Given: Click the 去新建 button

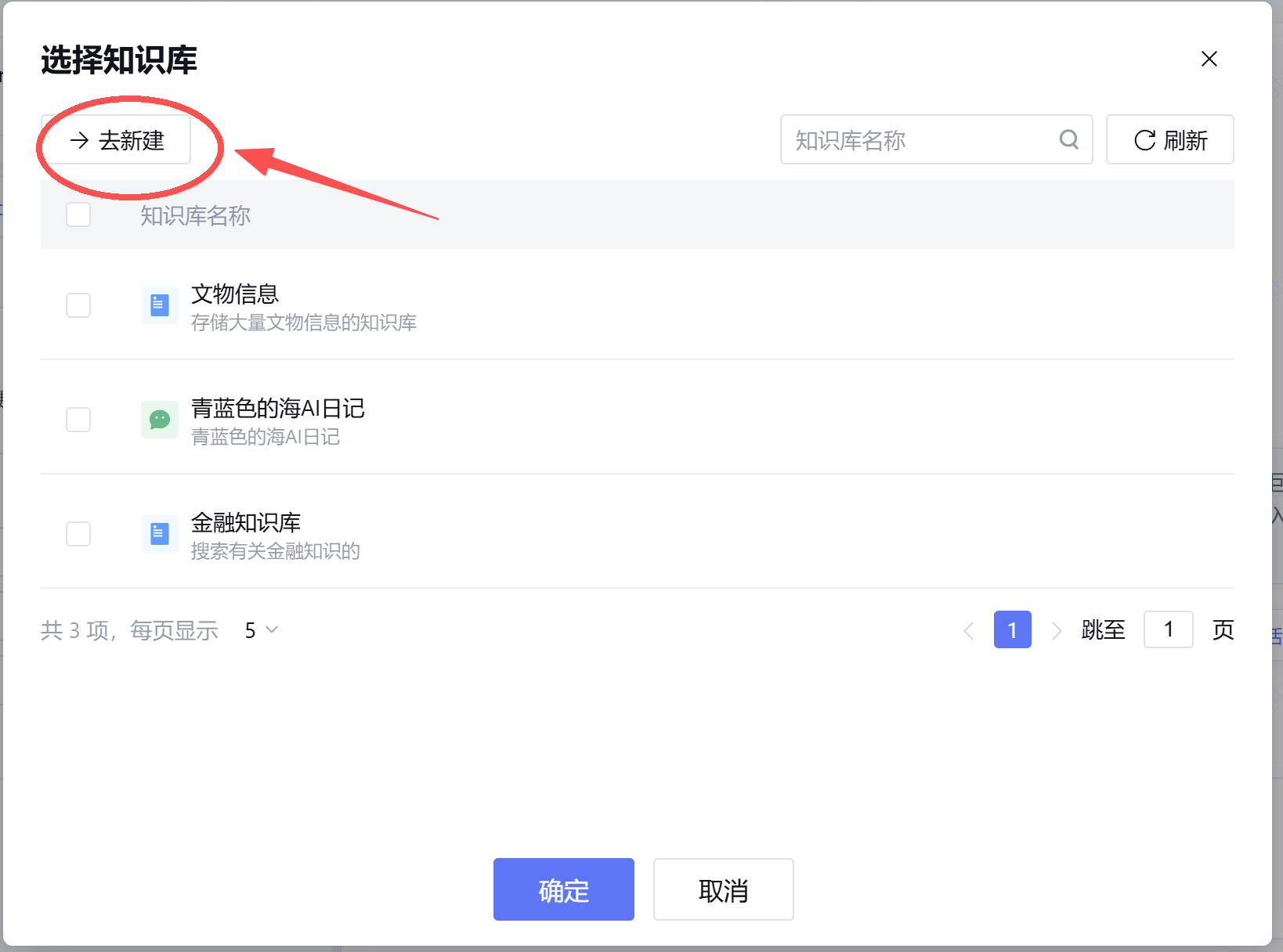Looking at the screenshot, I should point(117,141).
